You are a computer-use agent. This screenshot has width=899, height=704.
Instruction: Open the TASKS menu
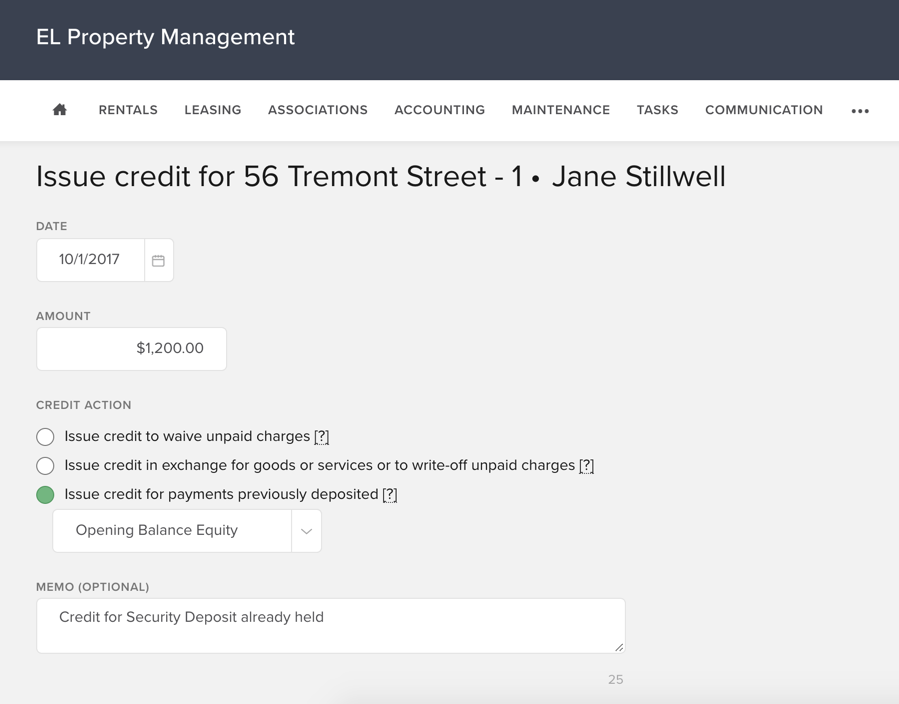pyautogui.click(x=657, y=110)
